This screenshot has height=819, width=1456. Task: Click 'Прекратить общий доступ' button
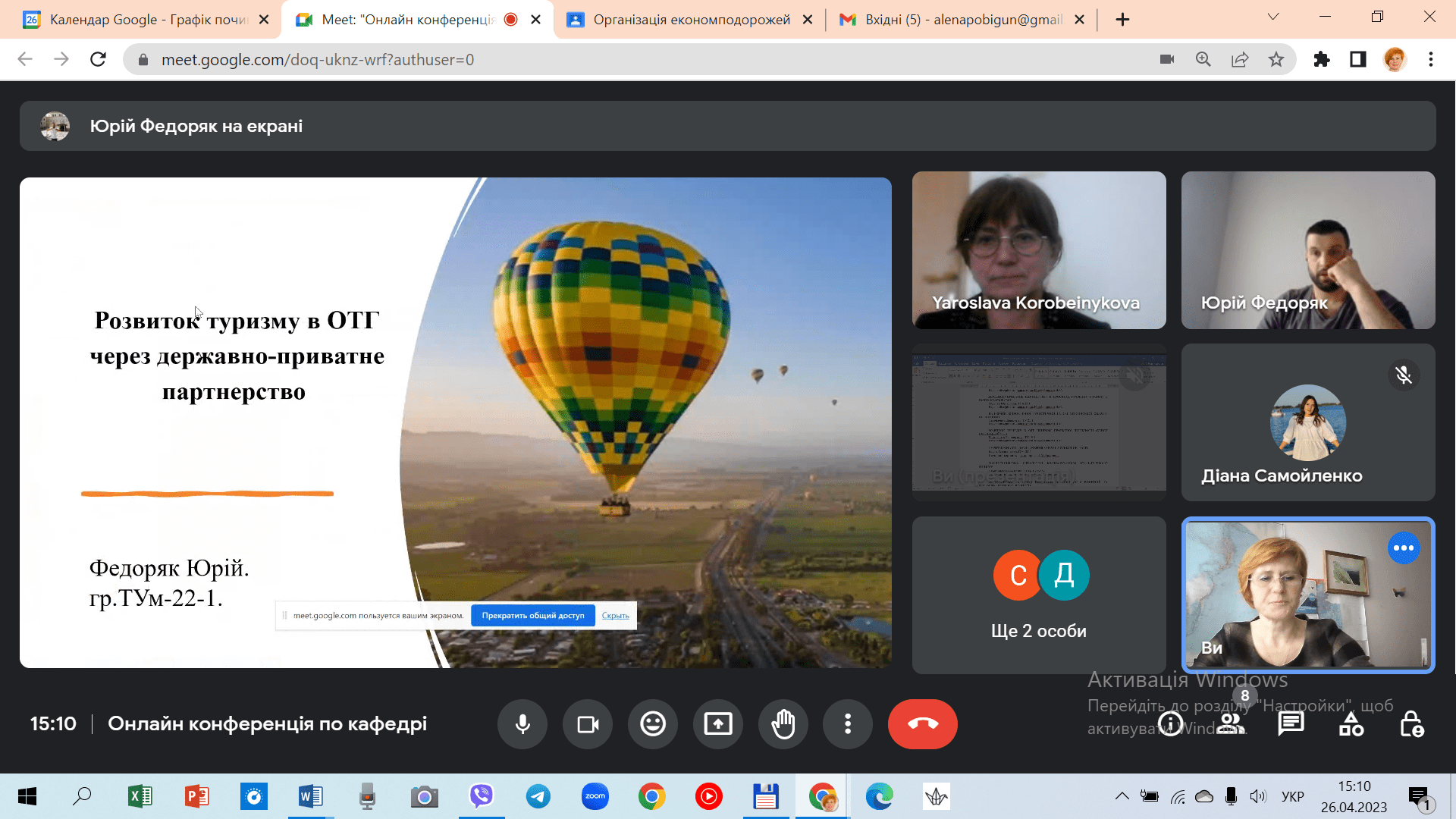(533, 616)
